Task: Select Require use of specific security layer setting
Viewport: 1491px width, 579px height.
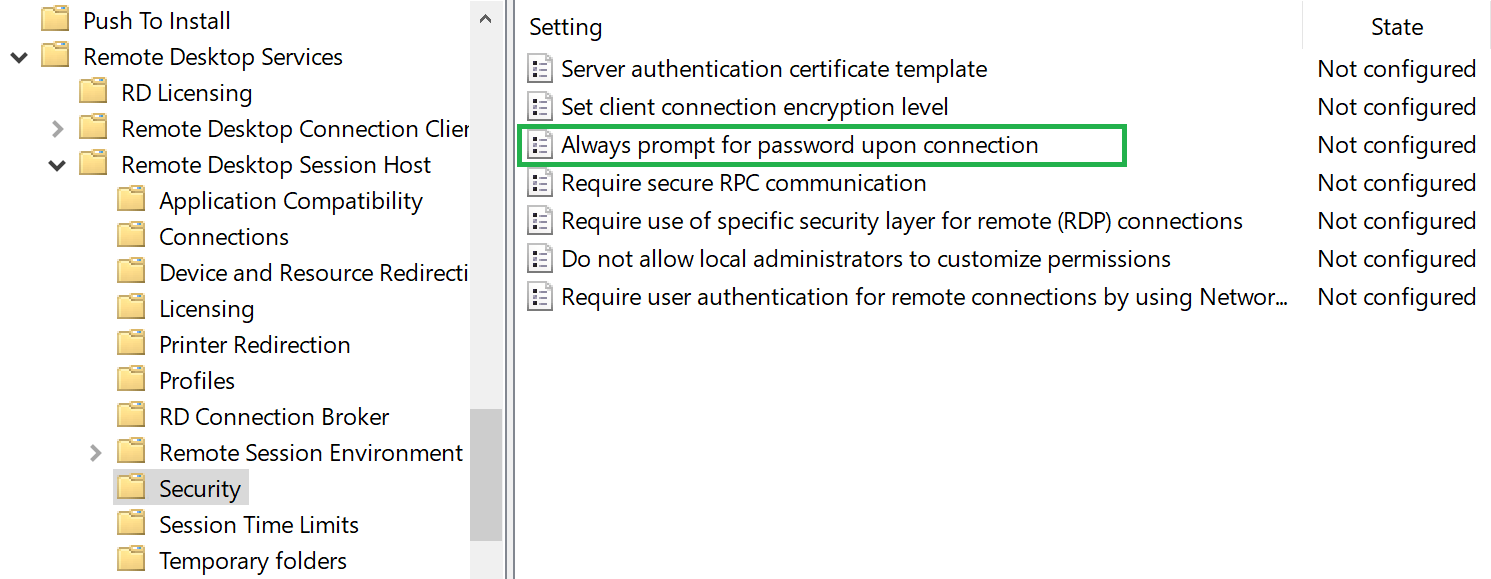Action: pyautogui.click(x=901, y=221)
